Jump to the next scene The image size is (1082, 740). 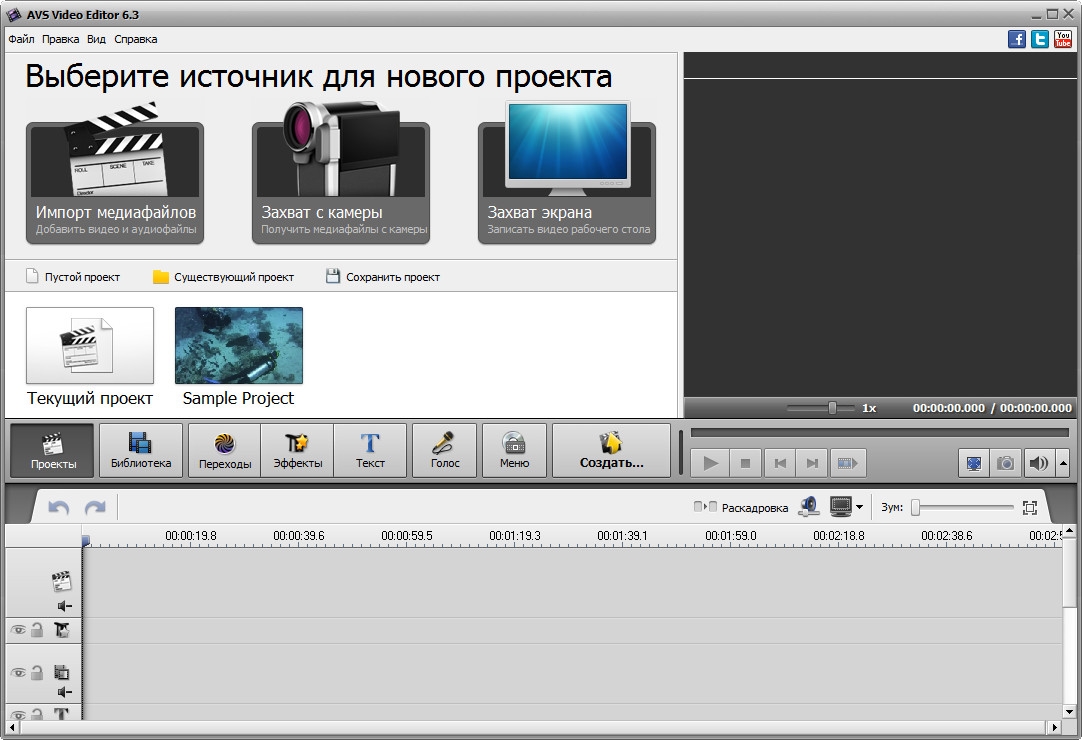pyautogui.click(x=847, y=463)
